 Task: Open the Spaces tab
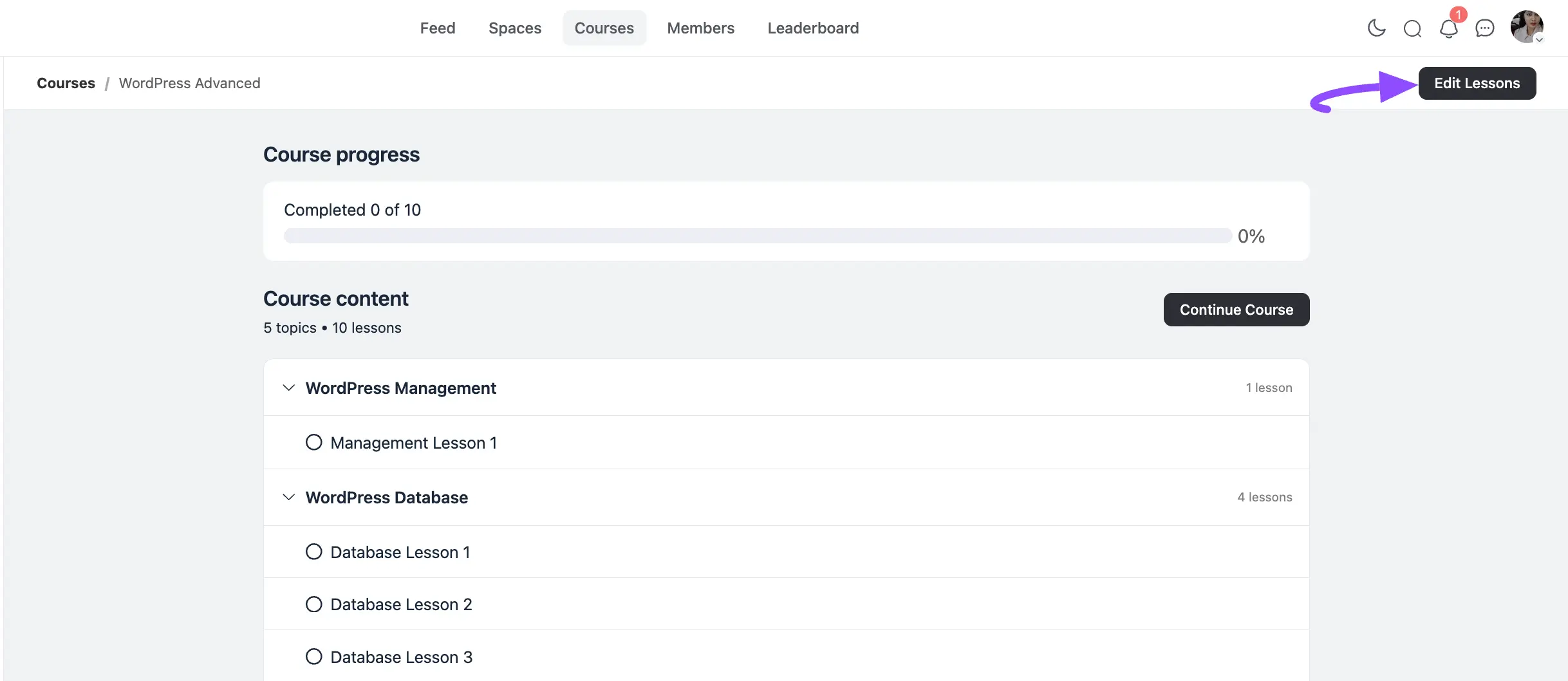515,28
